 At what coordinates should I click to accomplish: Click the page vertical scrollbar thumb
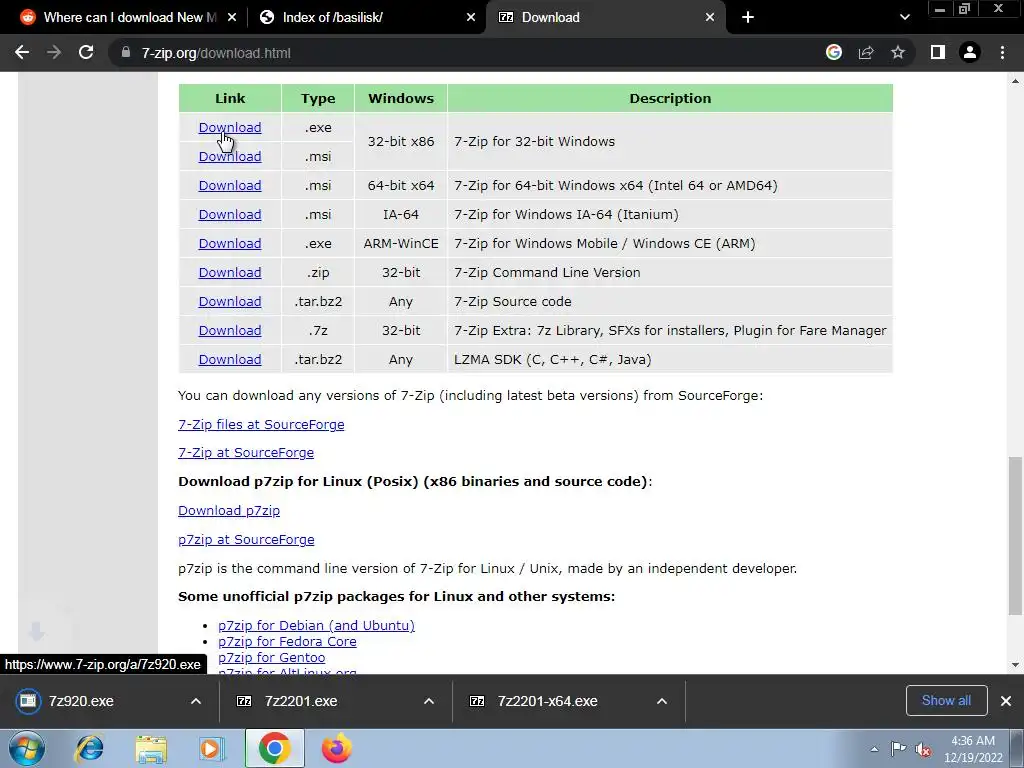pos(1014,536)
